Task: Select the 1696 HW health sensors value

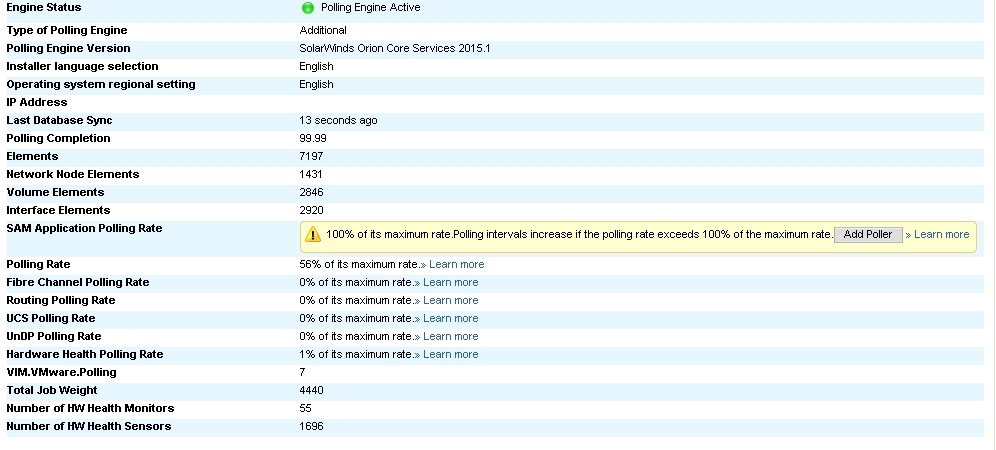Action: coord(311,426)
